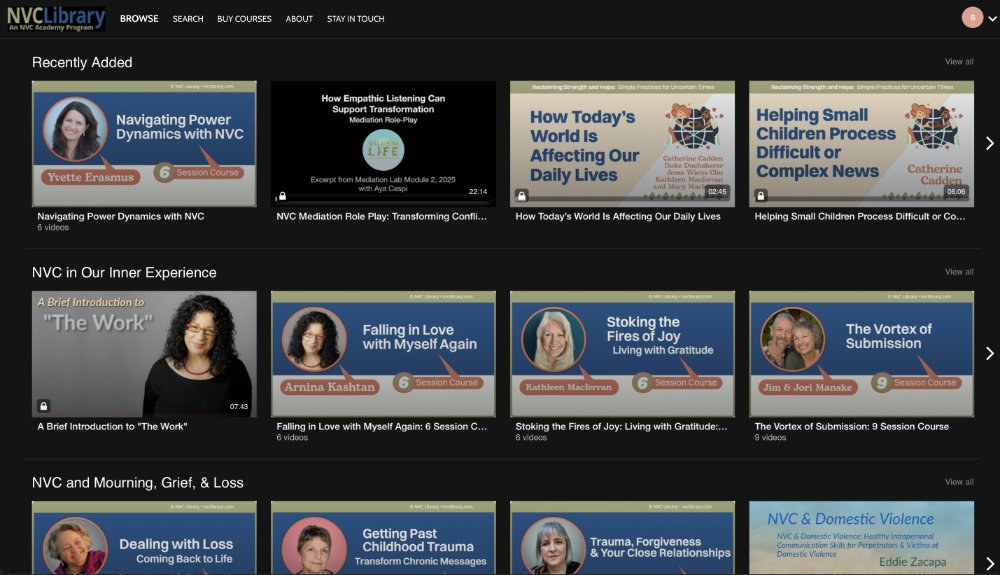View all Recently Added videos

(x=959, y=62)
